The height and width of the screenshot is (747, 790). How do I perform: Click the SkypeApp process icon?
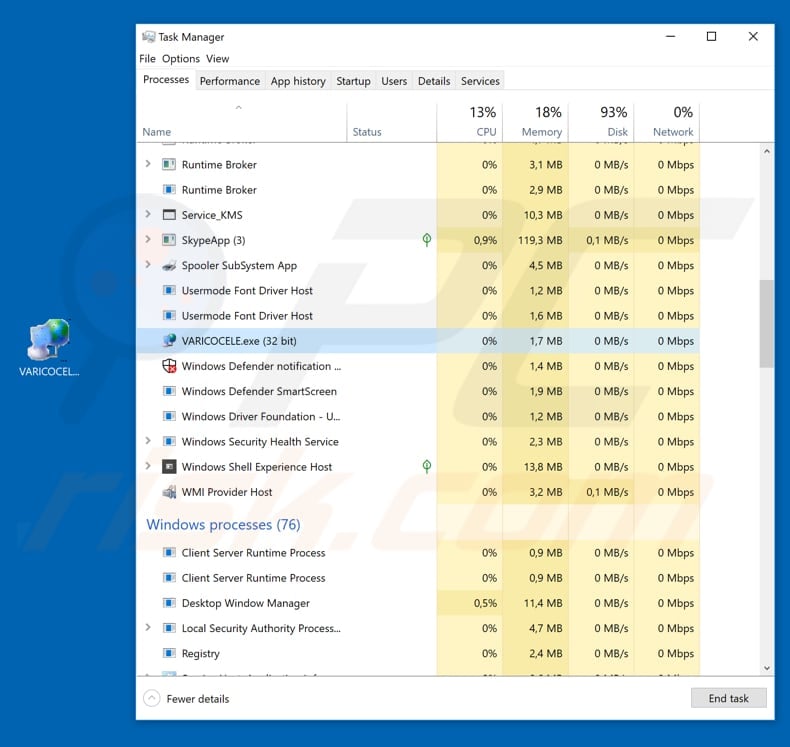coord(169,240)
